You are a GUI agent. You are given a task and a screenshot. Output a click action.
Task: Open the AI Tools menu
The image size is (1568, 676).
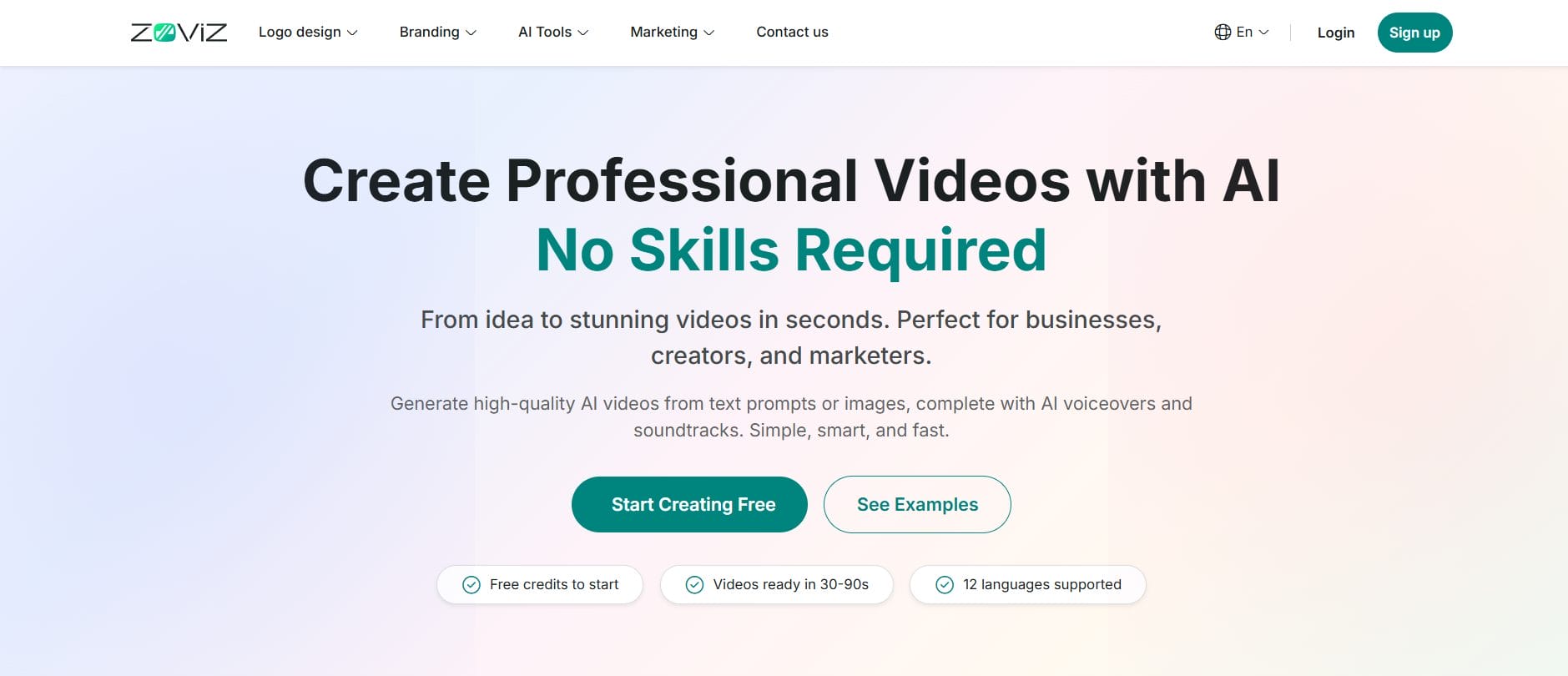click(553, 32)
